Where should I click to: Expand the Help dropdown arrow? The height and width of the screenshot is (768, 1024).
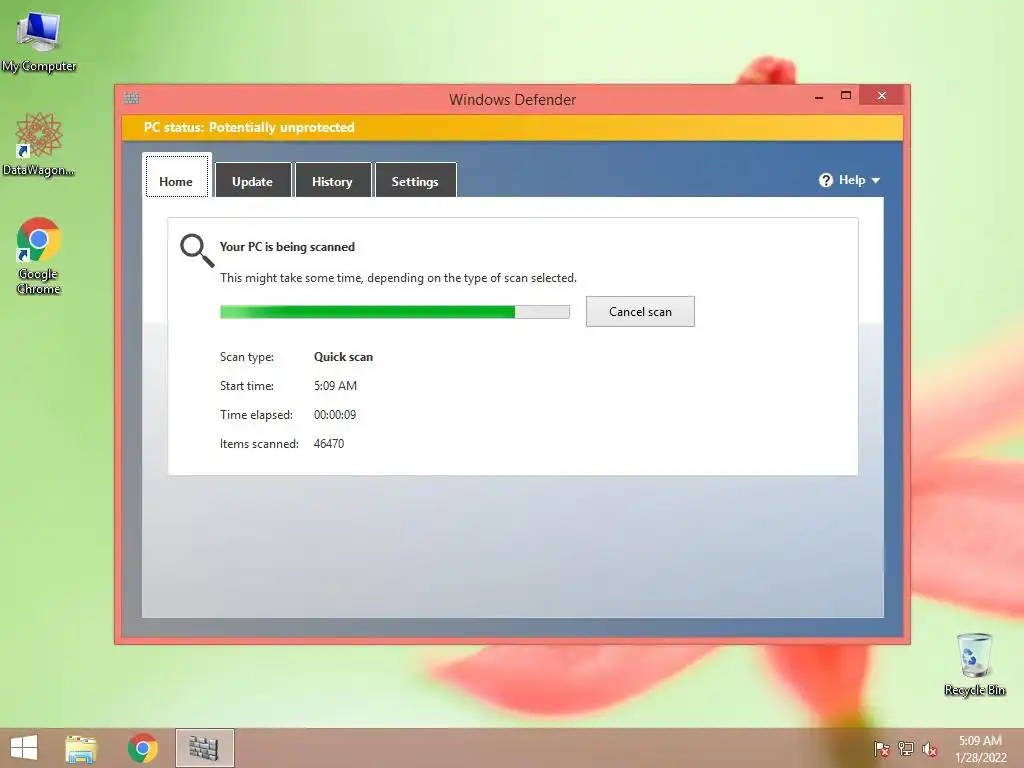point(876,180)
